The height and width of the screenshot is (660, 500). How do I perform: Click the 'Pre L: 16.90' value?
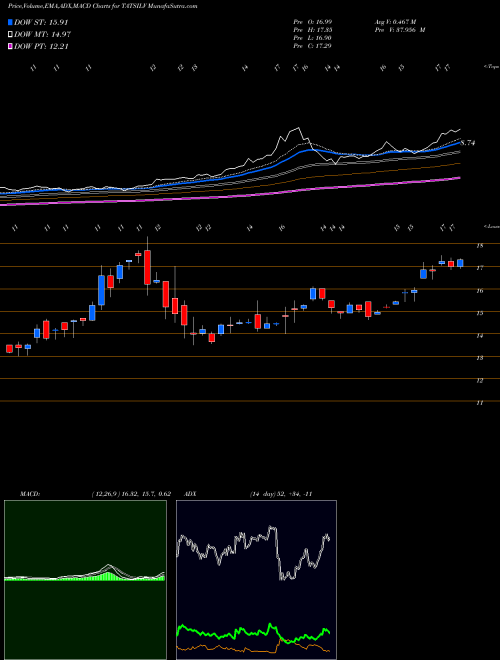tap(313, 38)
